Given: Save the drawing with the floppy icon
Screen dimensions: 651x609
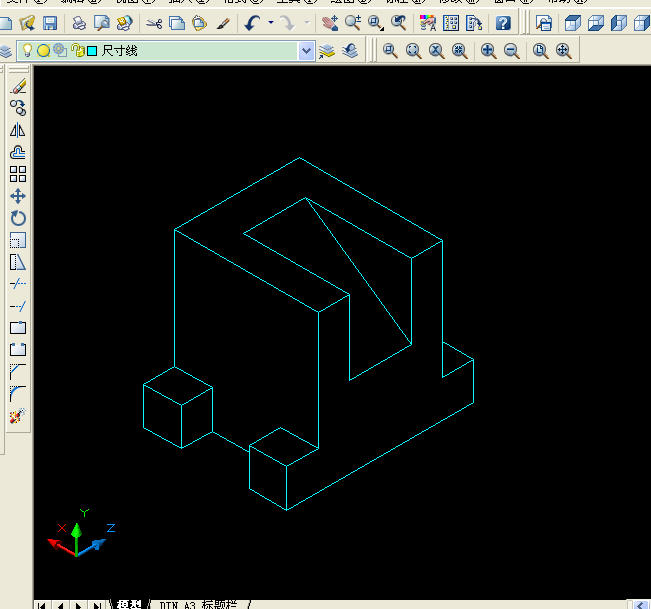Looking at the screenshot, I should point(50,23).
